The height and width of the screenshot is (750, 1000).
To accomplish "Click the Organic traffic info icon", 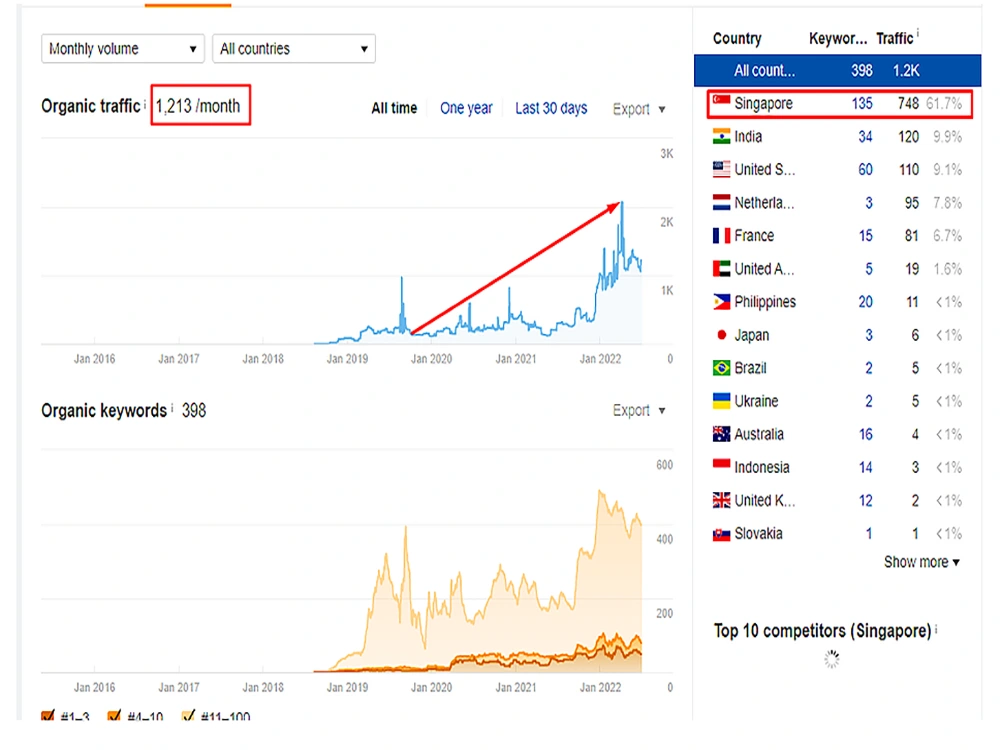I will (145, 103).
